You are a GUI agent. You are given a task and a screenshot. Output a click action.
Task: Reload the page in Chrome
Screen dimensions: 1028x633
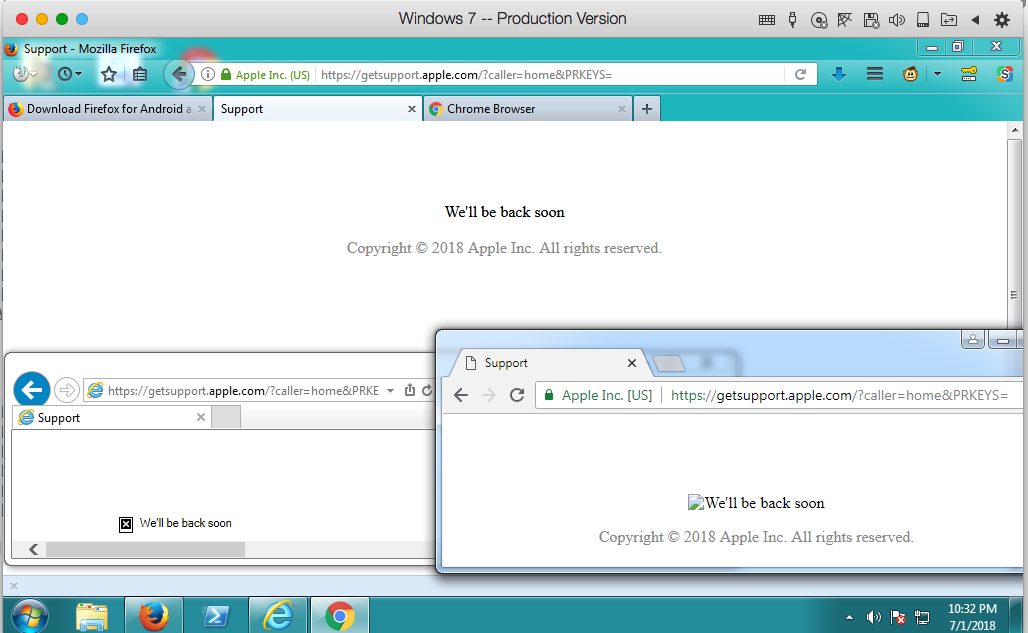coord(517,394)
